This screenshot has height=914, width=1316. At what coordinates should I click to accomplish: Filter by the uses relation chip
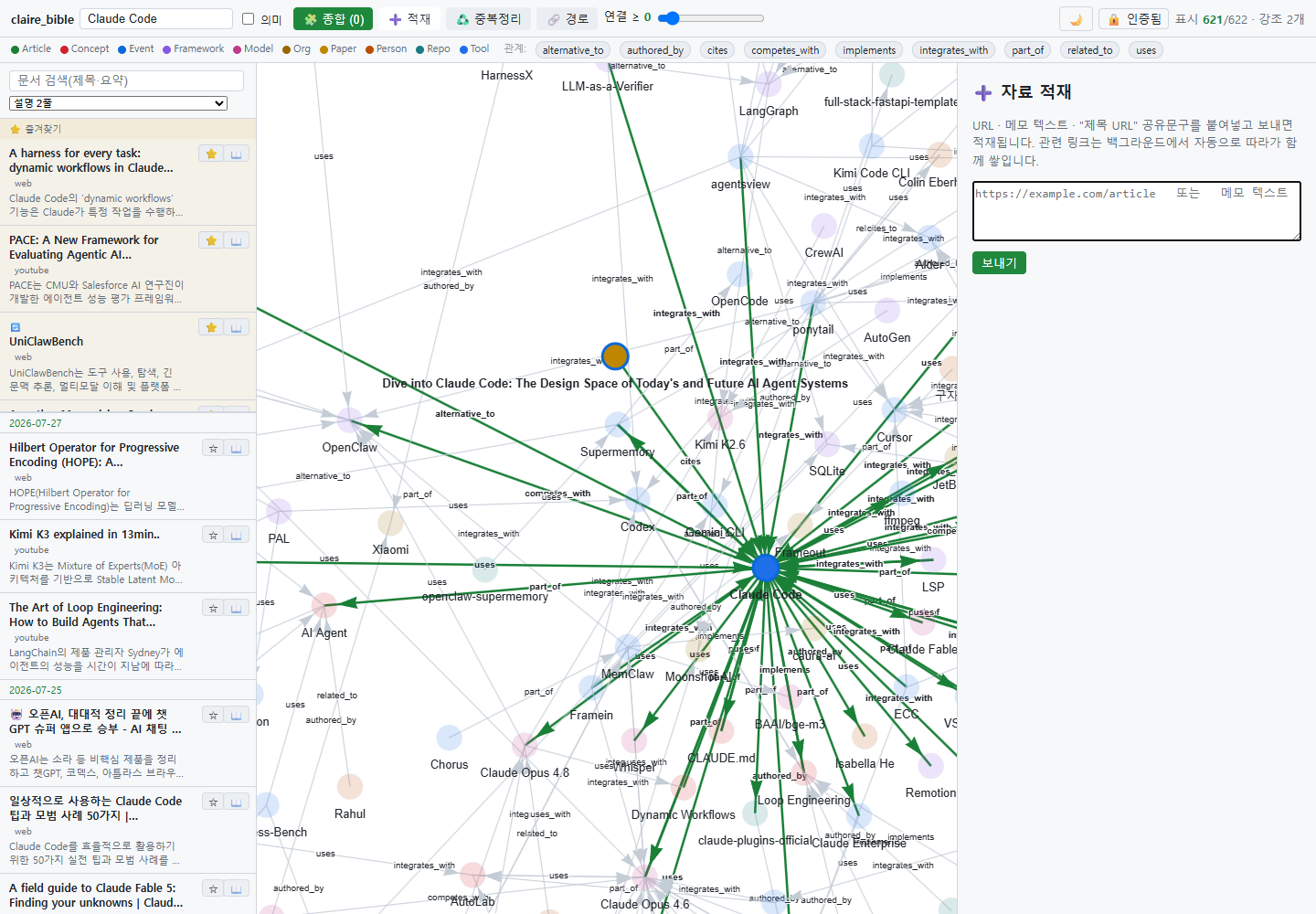pyautogui.click(x=1146, y=50)
